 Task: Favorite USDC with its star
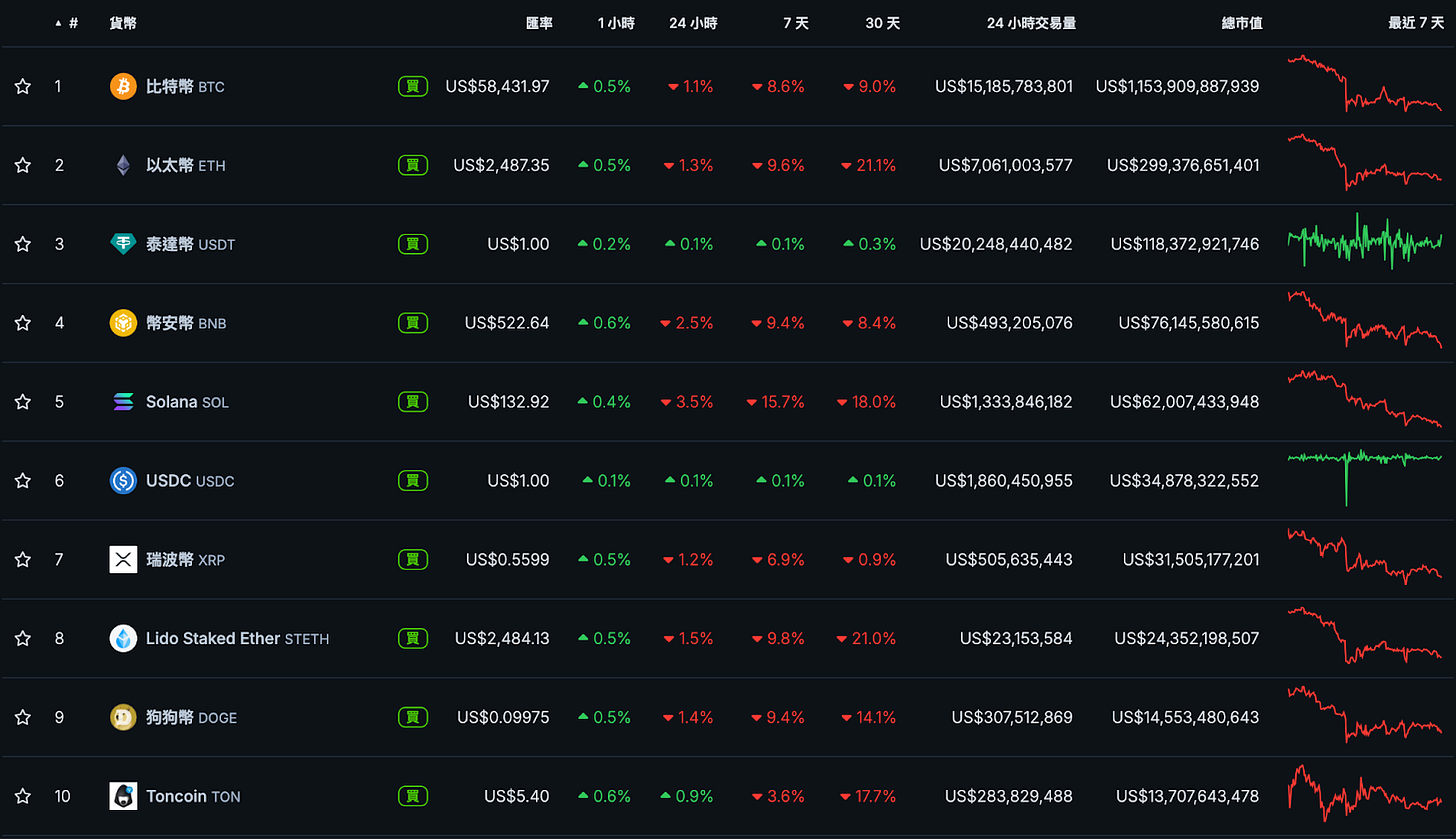tap(23, 481)
